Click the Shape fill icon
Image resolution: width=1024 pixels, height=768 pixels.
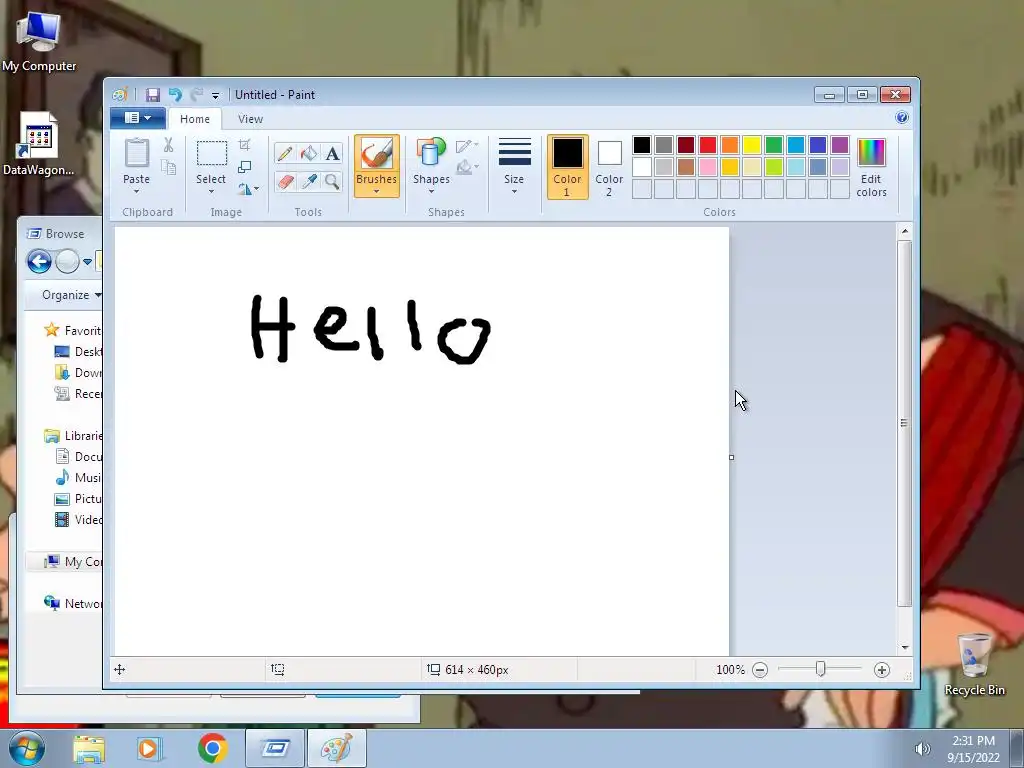[x=466, y=167]
